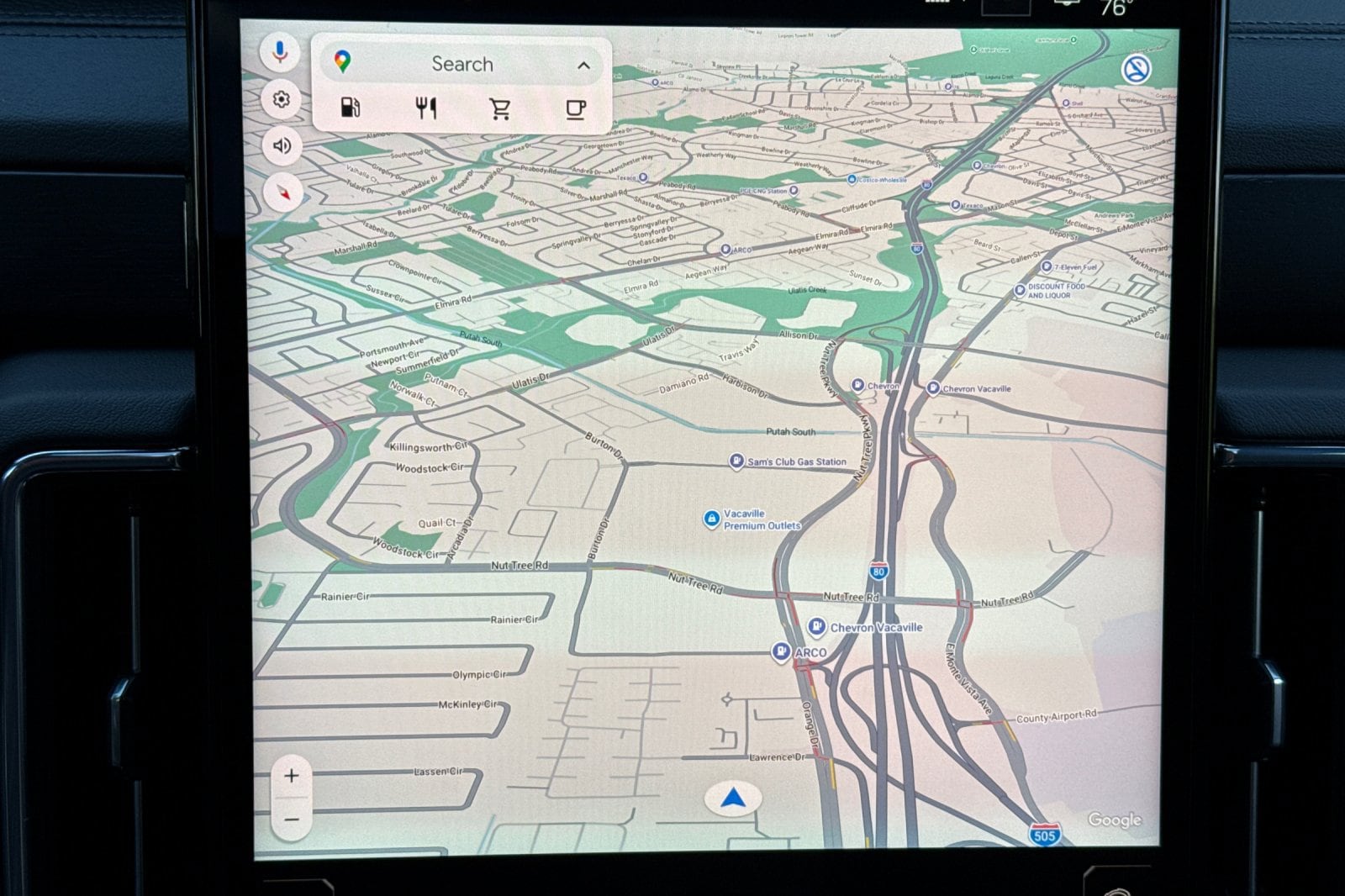Tap the 'Summerfield Dr' street label
1345x896 pixels.
tap(427, 362)
